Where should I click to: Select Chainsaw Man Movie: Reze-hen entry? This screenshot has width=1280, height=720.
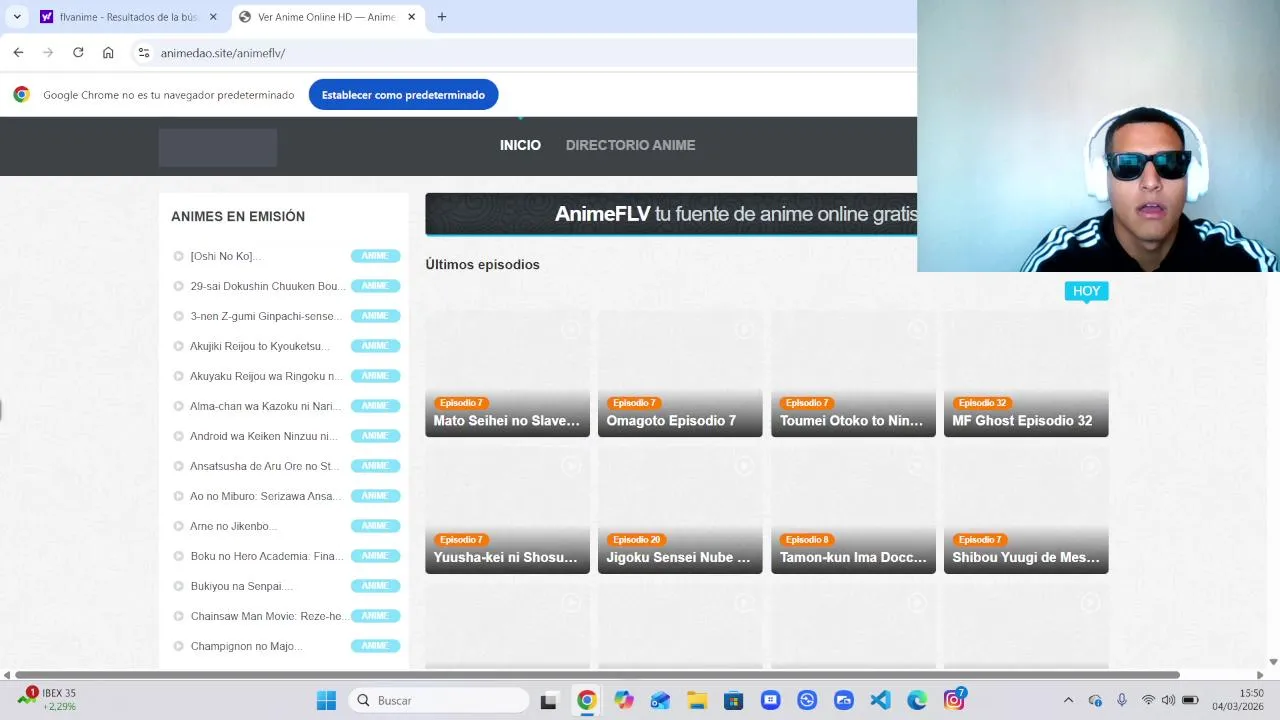270,616
